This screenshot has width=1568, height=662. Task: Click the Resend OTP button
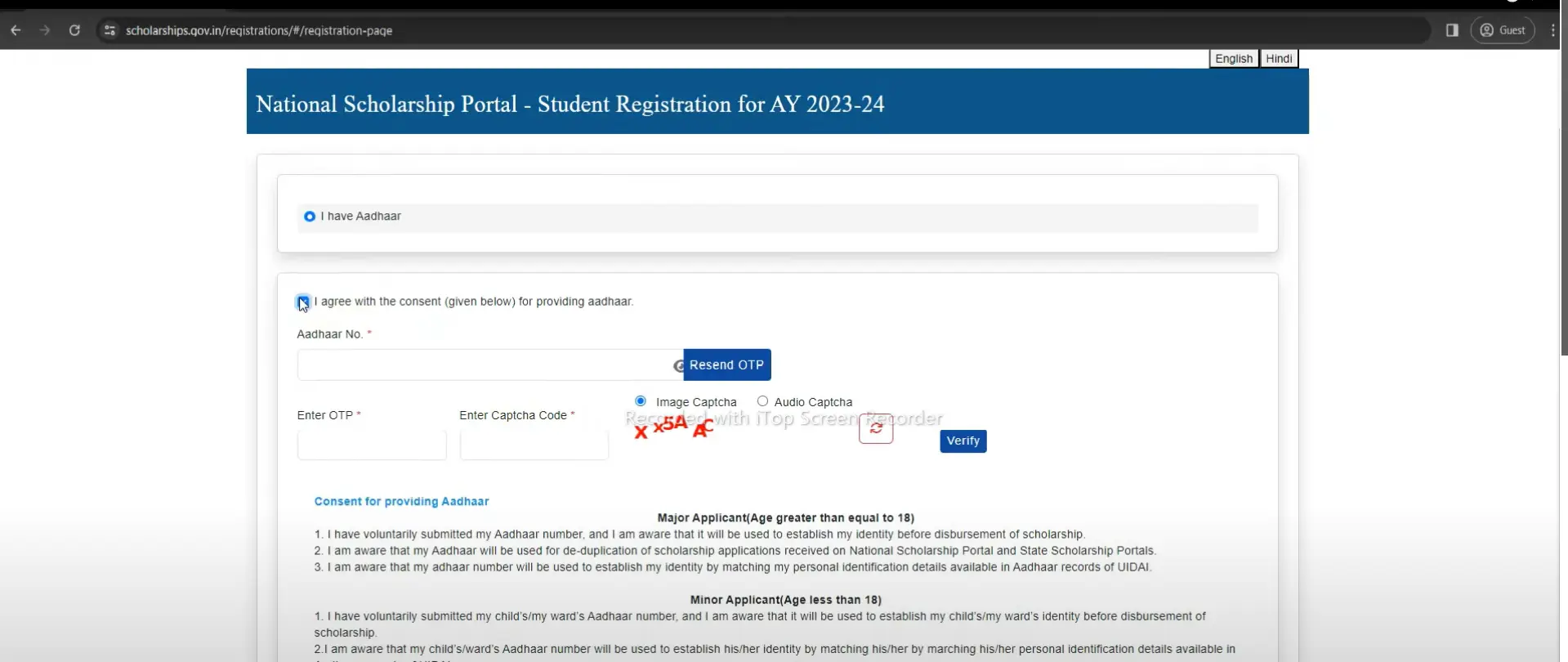(727, 365)
